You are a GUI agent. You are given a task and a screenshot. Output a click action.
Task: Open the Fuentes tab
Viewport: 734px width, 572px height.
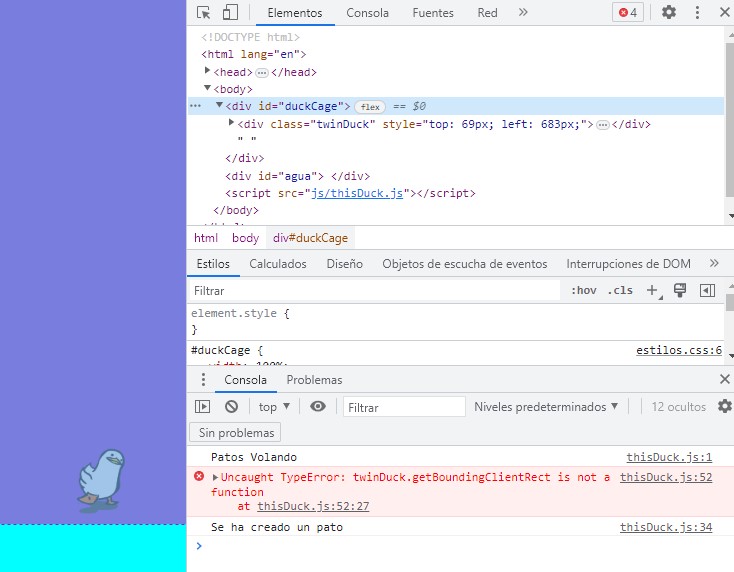click(x=433, y=13)
